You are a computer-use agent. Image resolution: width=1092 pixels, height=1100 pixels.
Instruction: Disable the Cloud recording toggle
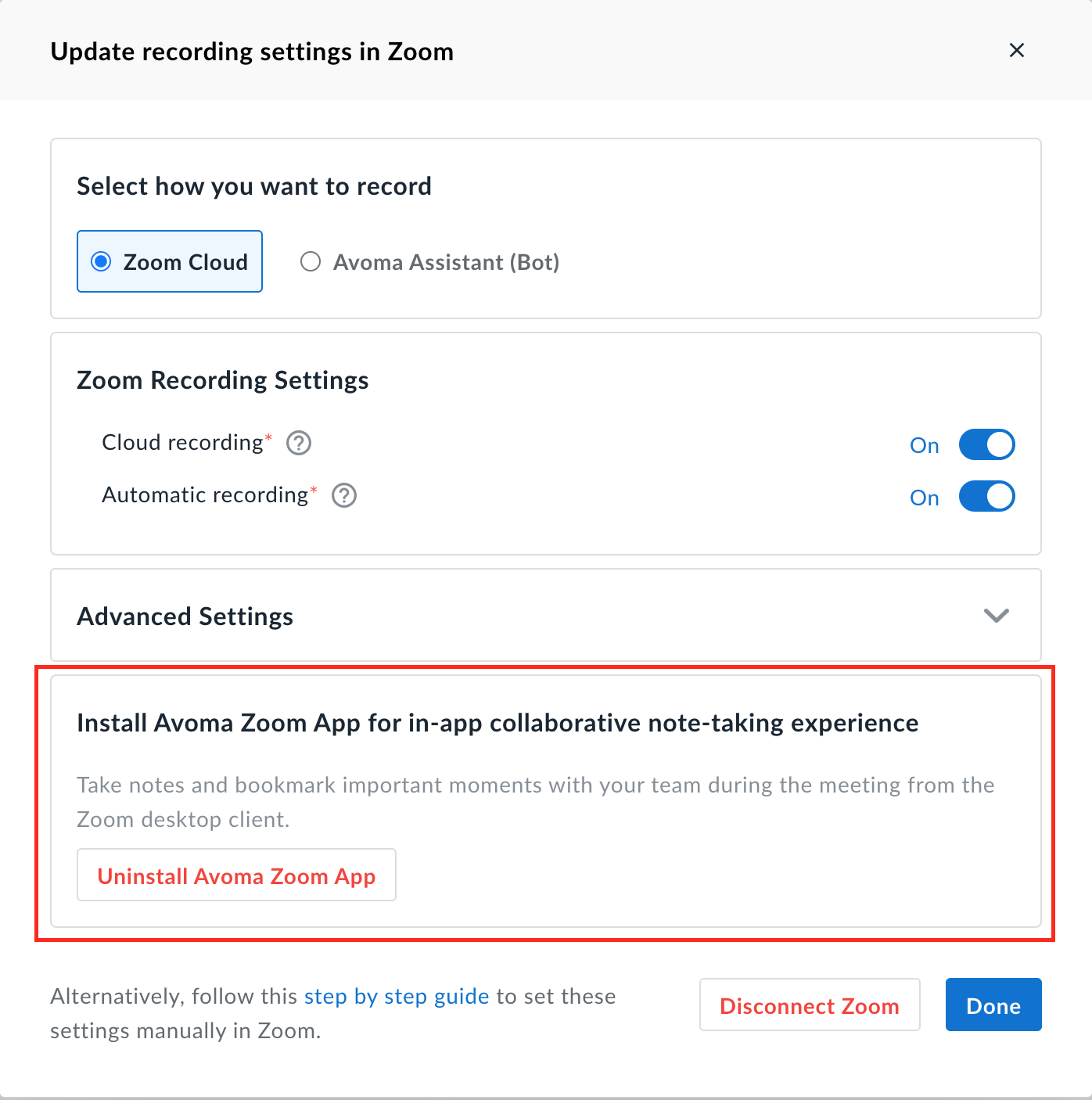(986, 444)
